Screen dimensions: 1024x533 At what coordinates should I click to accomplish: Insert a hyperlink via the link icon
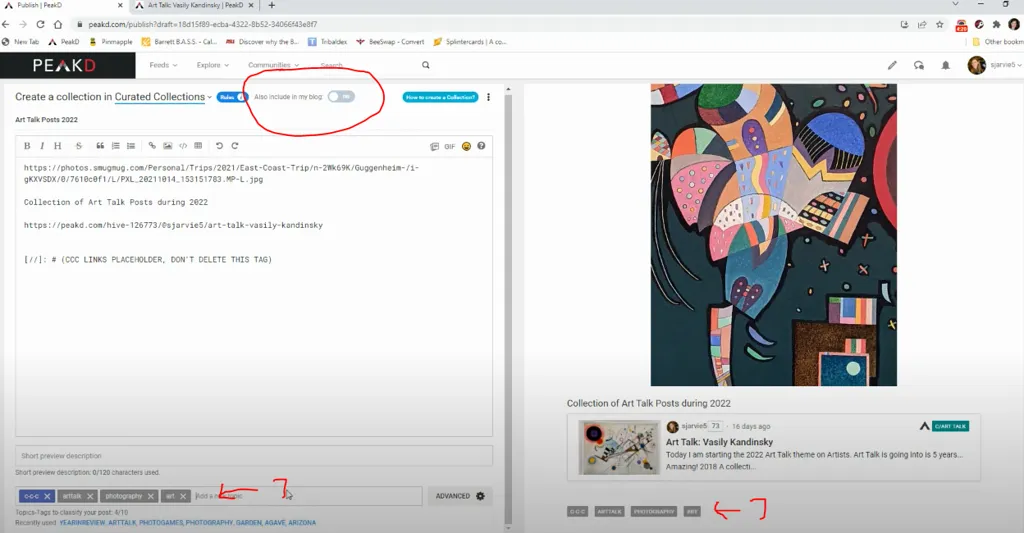(152, 146)
